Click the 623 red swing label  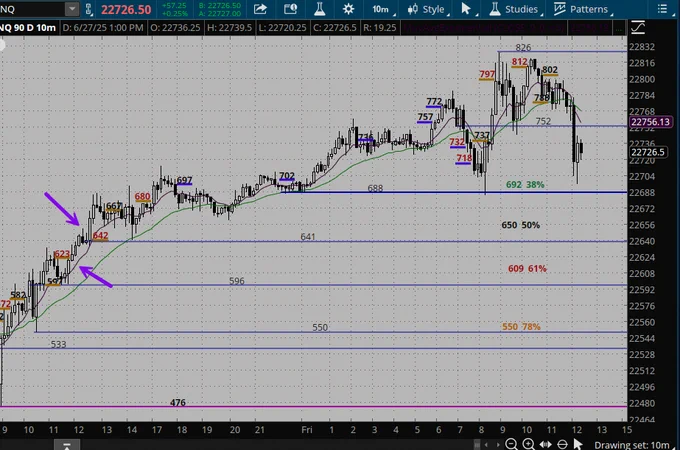[62, 254]
